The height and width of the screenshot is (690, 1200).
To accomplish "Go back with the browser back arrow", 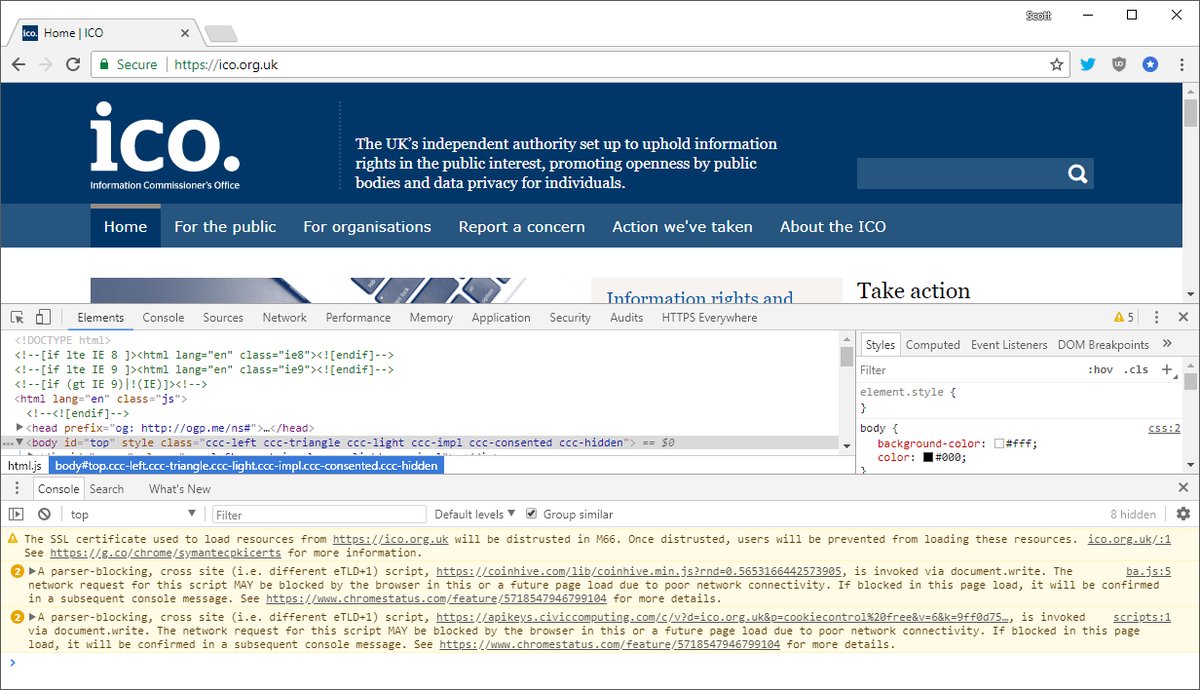I will point(19,64).
